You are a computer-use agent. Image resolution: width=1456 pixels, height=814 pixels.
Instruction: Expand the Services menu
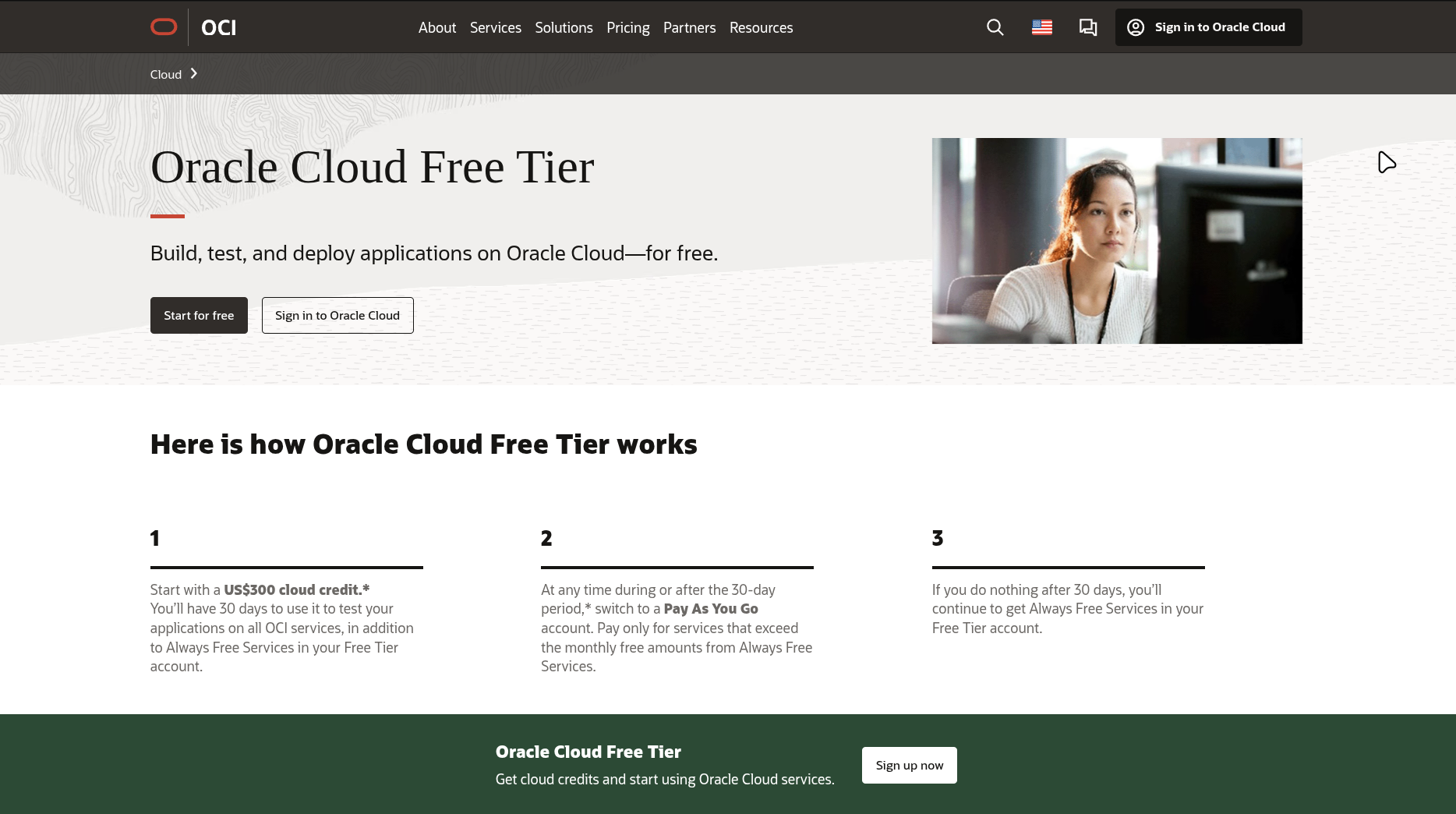(x=495, y=27)
